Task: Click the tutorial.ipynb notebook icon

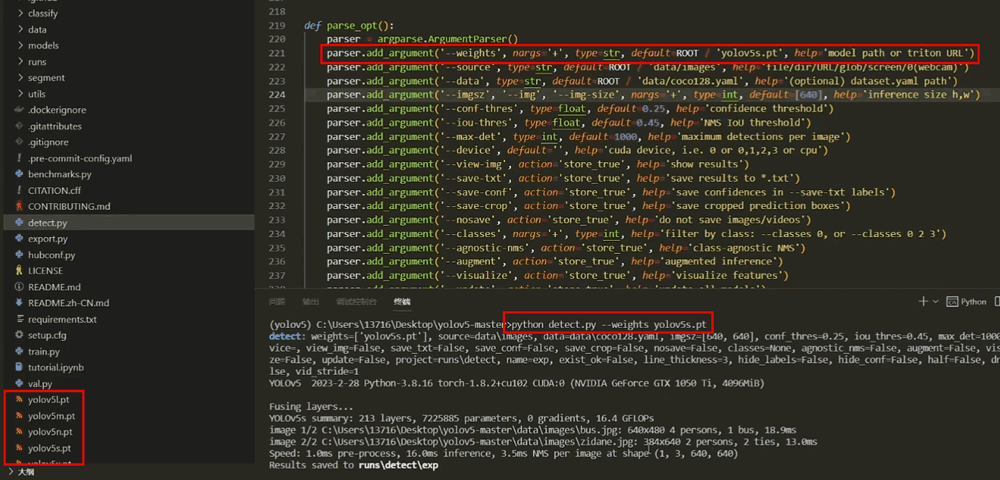Action: [x=18, y=367]
